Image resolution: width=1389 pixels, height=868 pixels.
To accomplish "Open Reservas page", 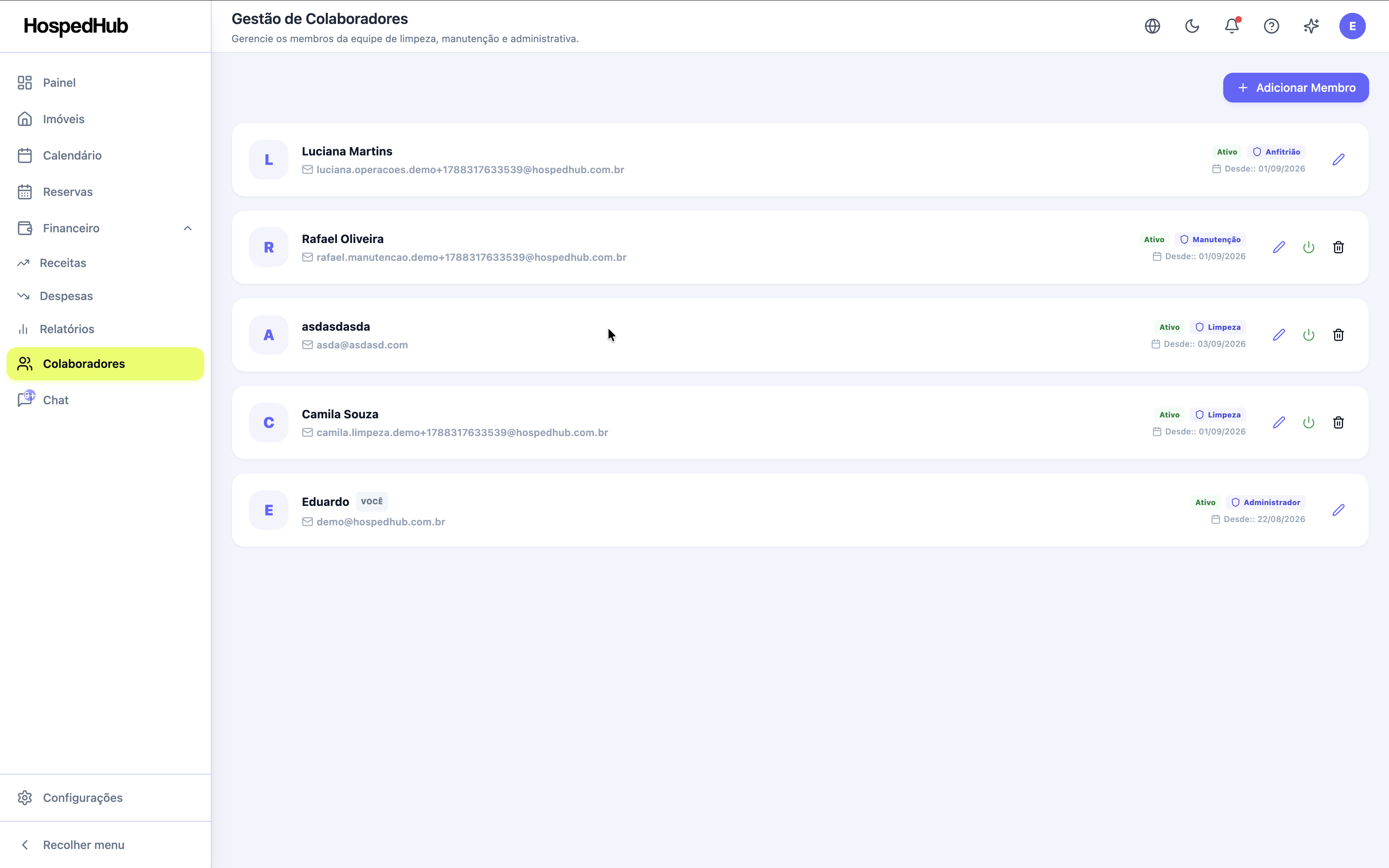I will click(x=105, y=192).
